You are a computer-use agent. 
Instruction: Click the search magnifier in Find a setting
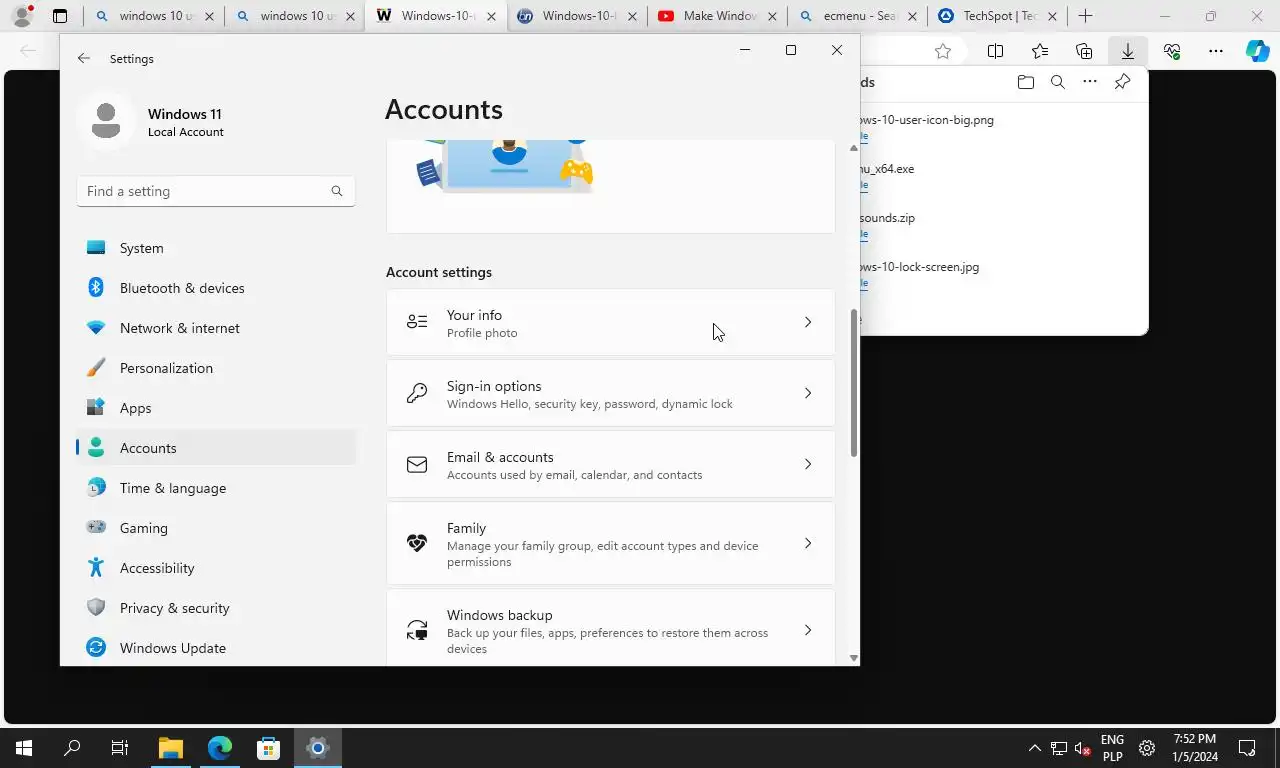(337, 191)
